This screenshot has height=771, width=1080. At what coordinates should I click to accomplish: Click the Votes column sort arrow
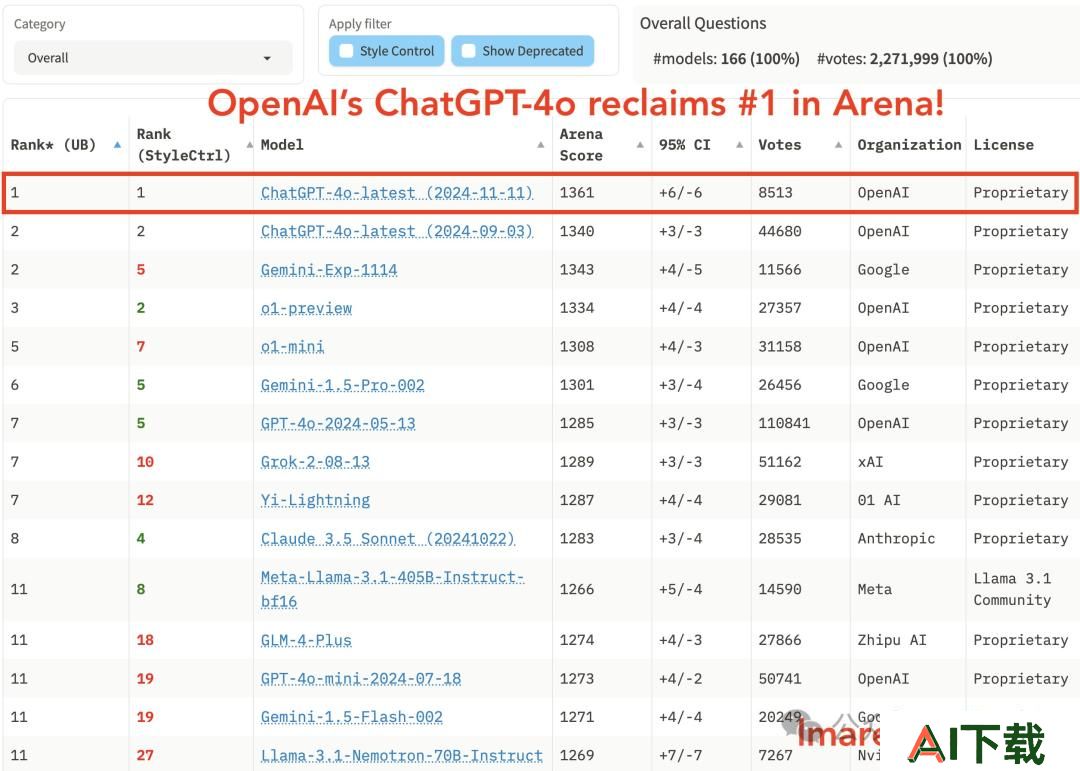click(x=838, y=145)
